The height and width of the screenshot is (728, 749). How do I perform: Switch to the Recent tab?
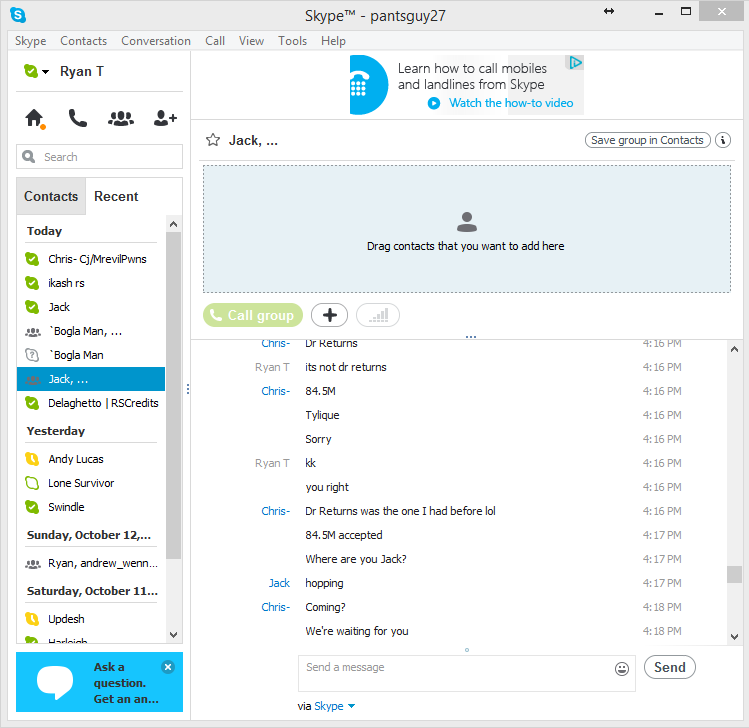pos(116,196)
